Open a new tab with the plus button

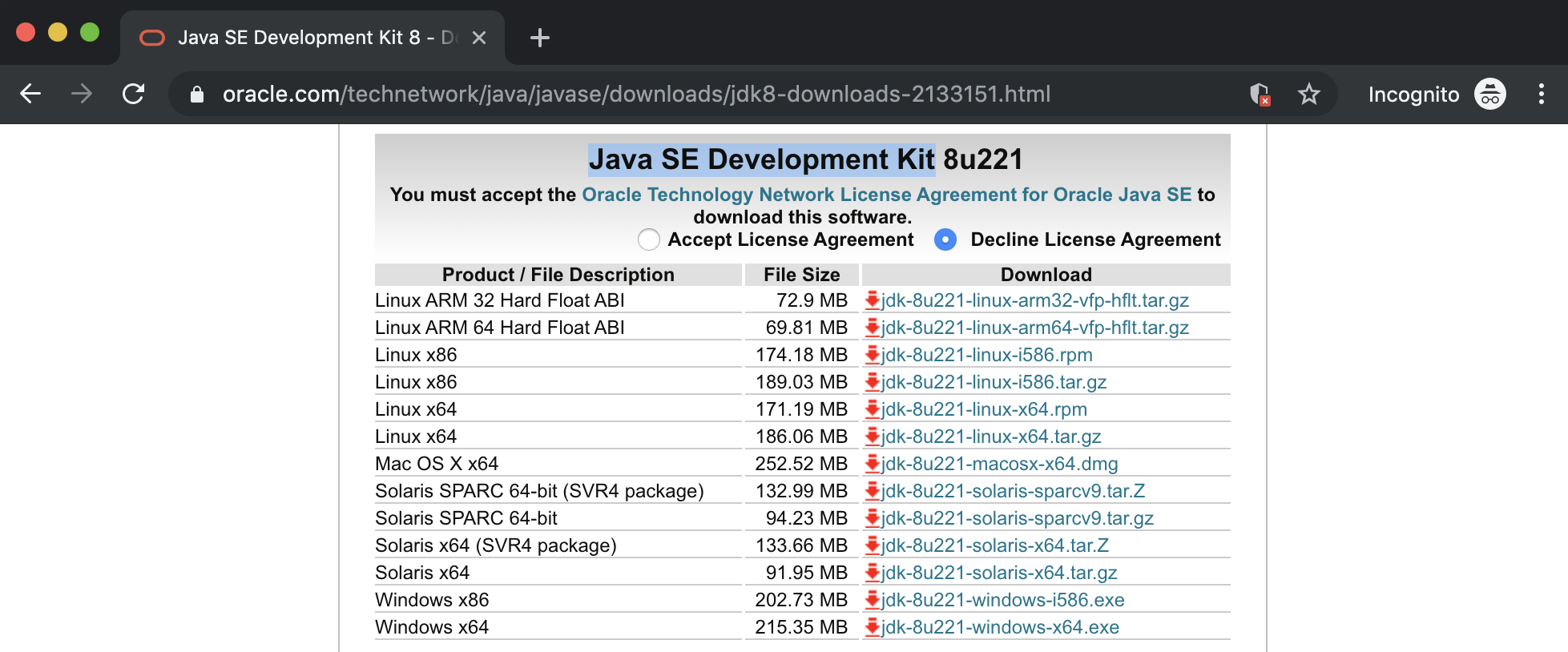(x=540, y=38)
